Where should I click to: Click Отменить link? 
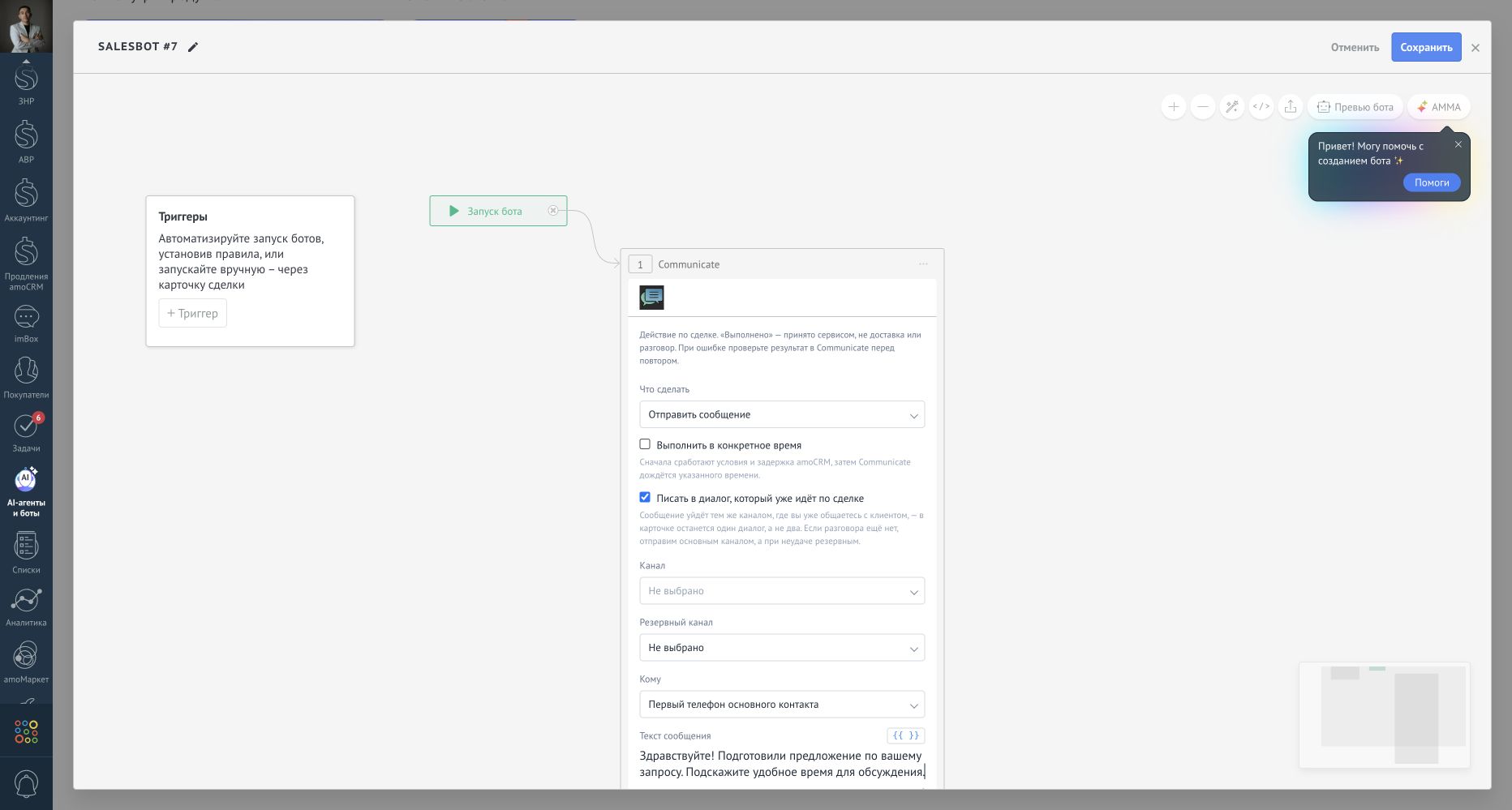pos(1355,47)
